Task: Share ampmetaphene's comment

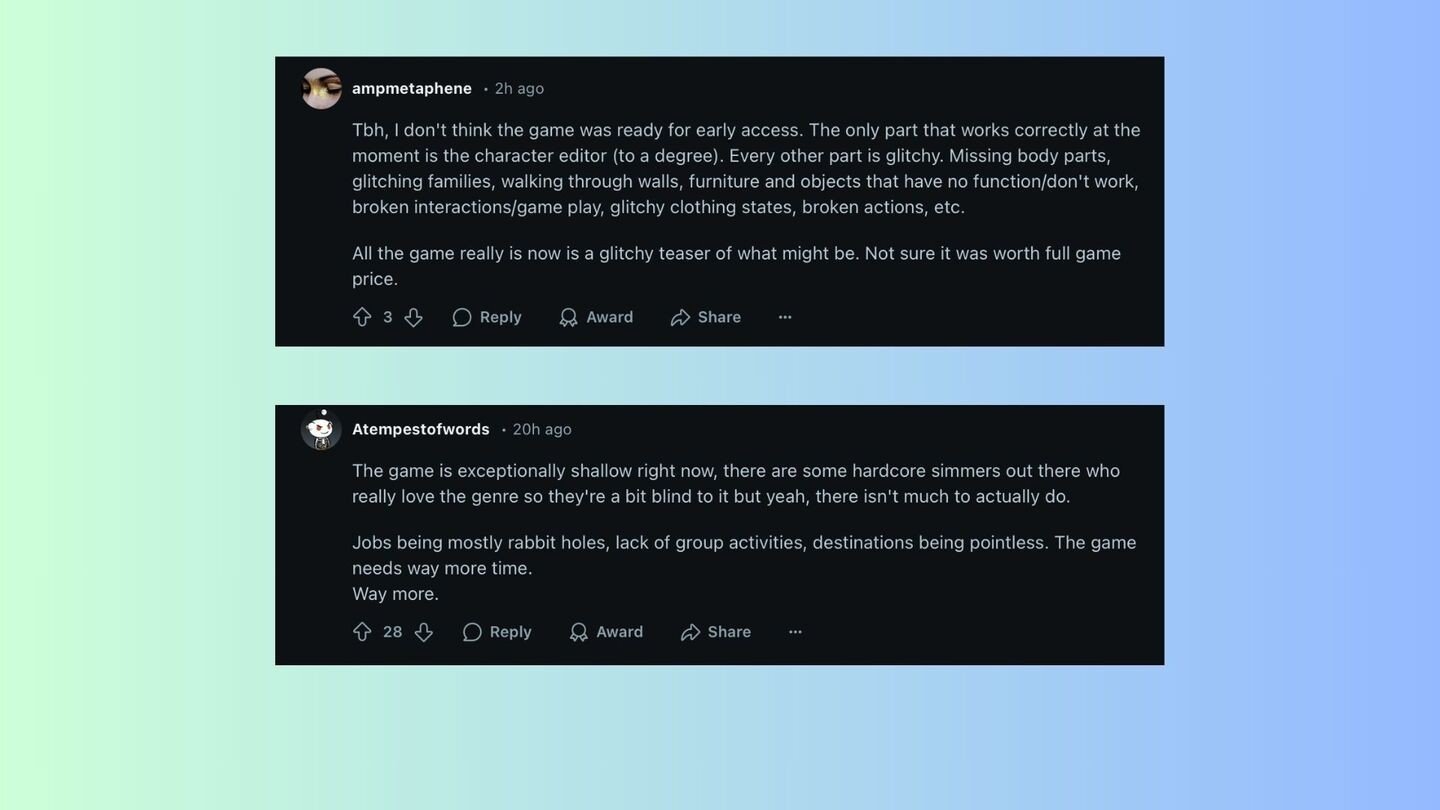Action: pos(706,317)
